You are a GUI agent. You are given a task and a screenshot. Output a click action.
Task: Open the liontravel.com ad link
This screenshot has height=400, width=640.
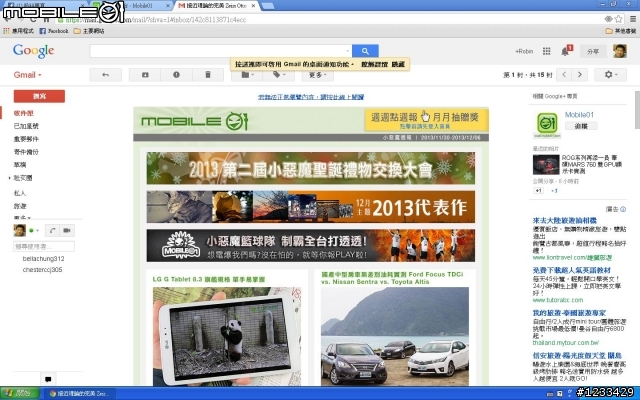(572, 258)
